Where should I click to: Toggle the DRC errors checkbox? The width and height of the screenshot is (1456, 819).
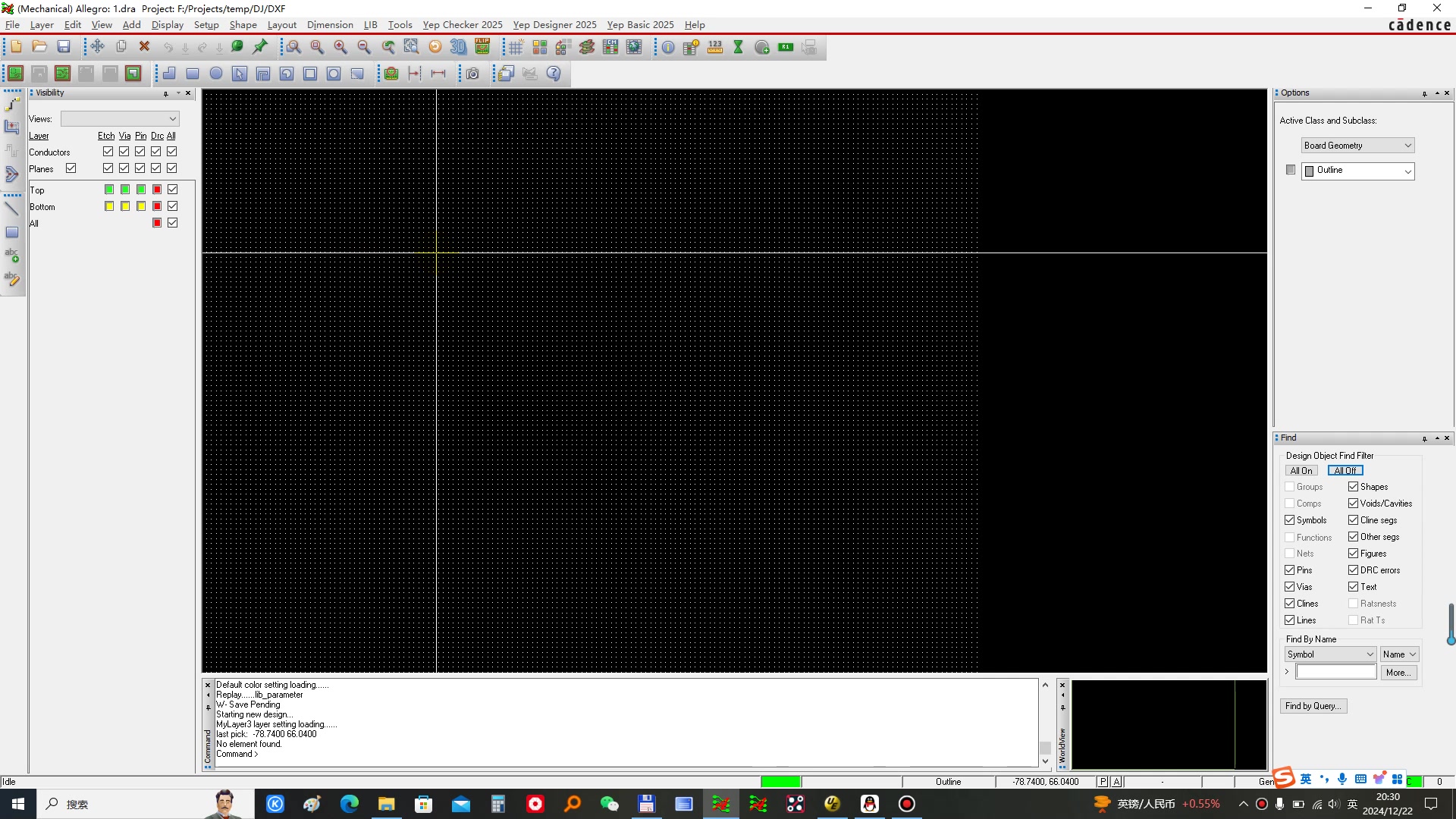1353,570
